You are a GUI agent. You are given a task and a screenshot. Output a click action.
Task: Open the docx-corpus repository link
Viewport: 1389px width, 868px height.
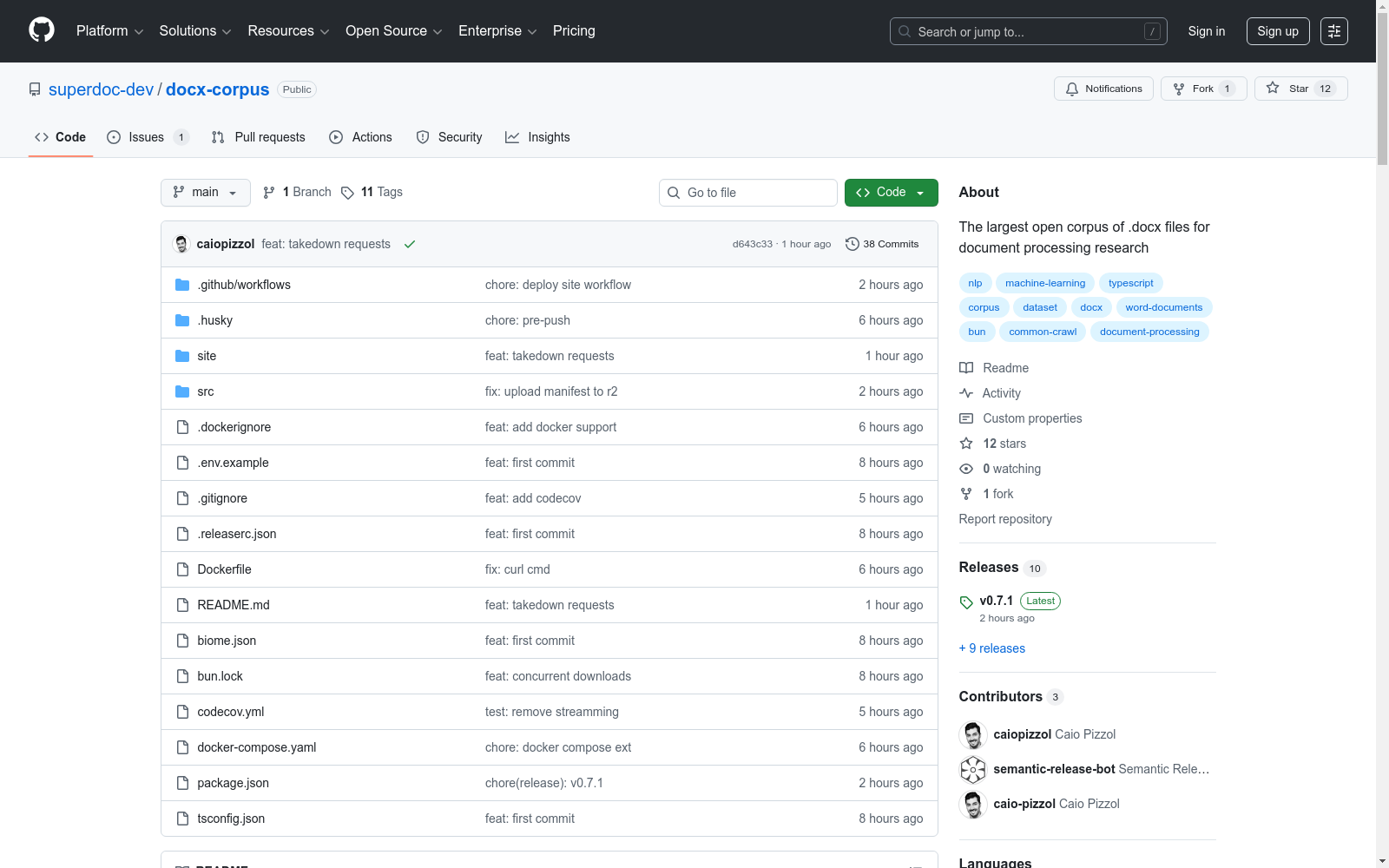pos(218,89)
